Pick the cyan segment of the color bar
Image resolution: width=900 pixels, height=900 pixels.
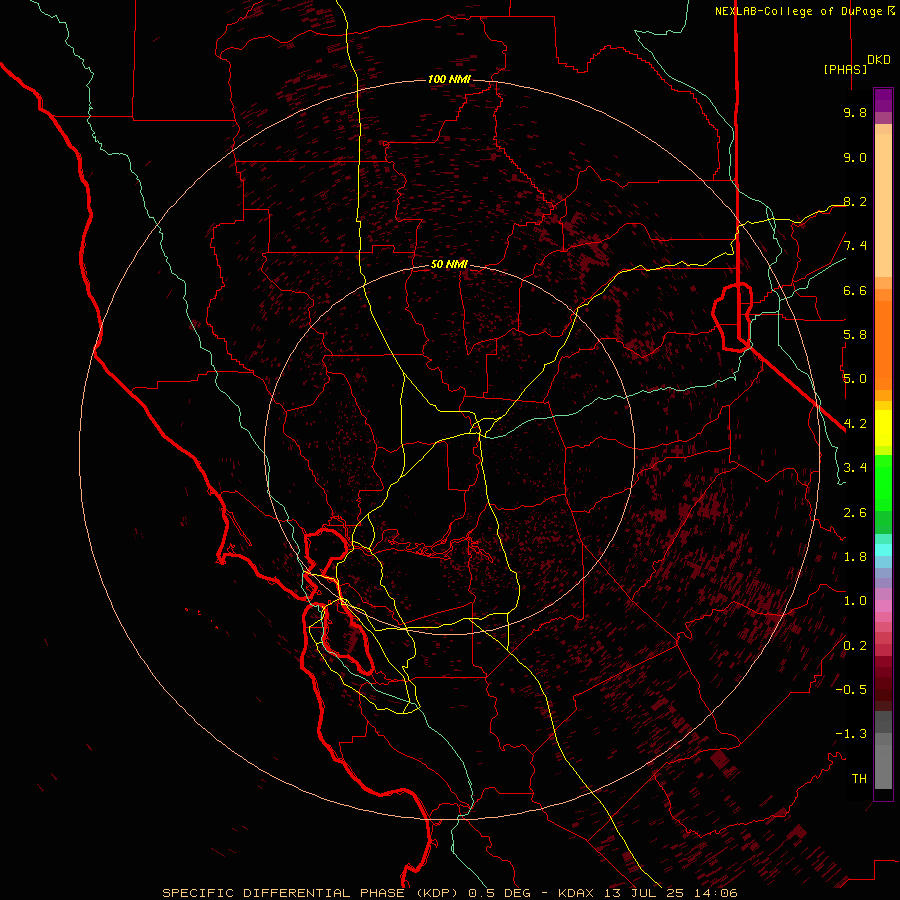click(883, 550)
